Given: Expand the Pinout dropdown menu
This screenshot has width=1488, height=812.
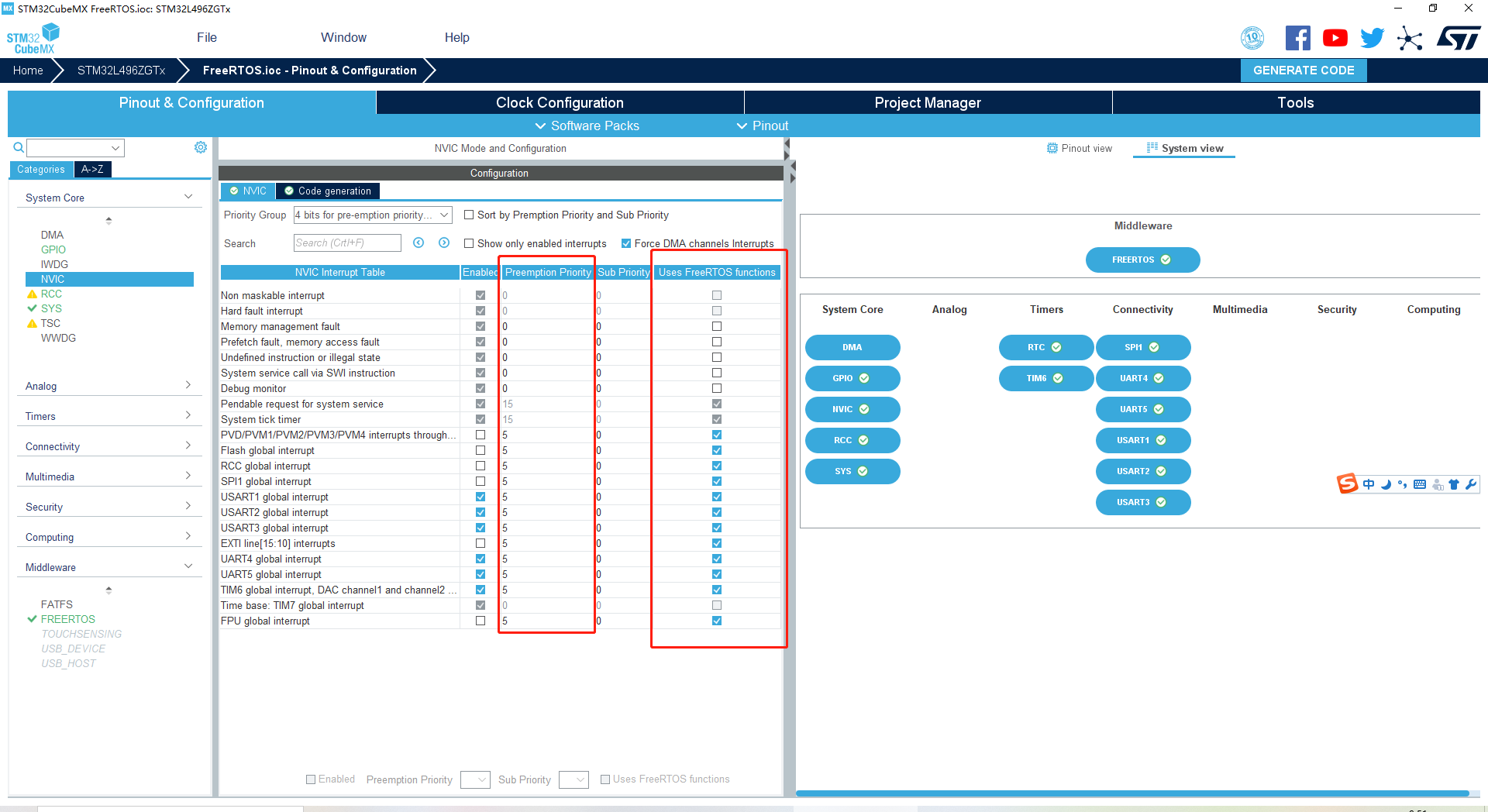Looking at the screenshot, I should pos(762,126).
